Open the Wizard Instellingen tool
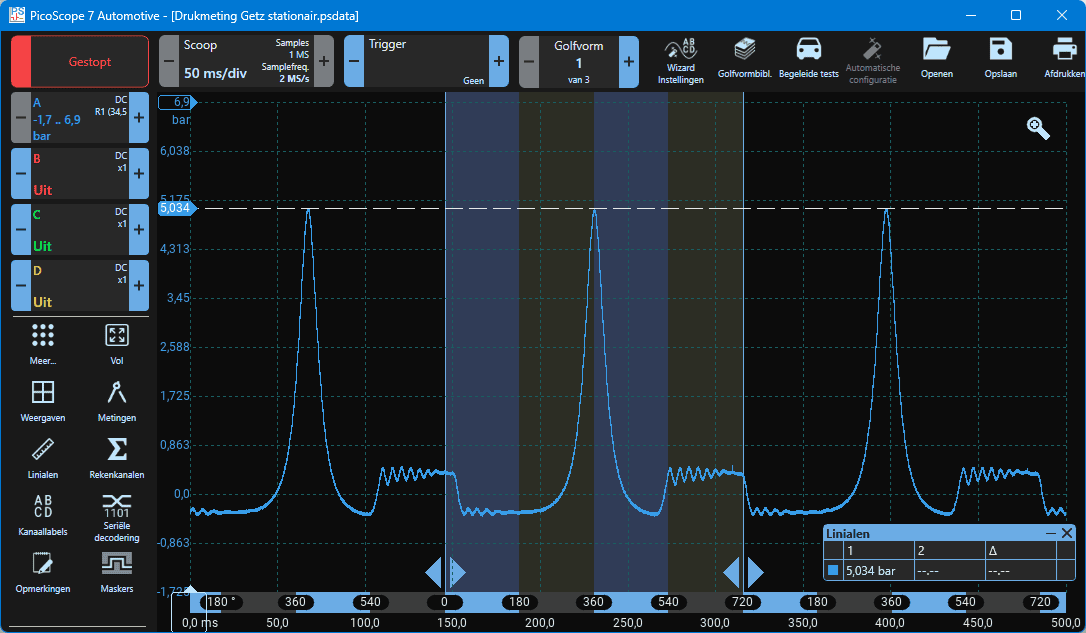The width and height of the screenshot is (1086, 633). click(x=680, y=60)
